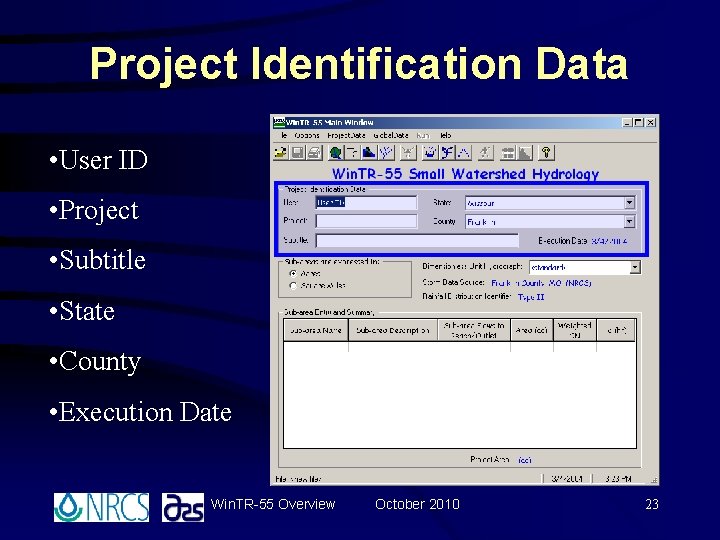The image size is (720, 540).
Task: Click the Weighted CN column header
Action: coord(575,330)
